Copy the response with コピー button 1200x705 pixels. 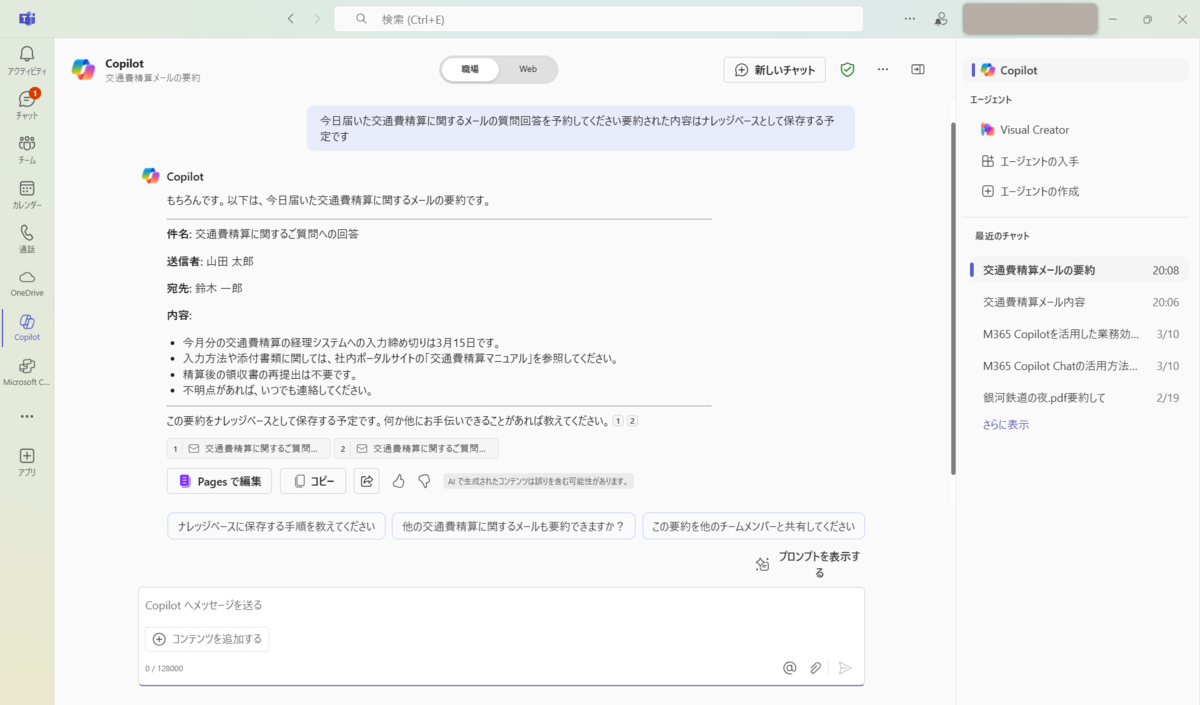[x=313, y=481]
